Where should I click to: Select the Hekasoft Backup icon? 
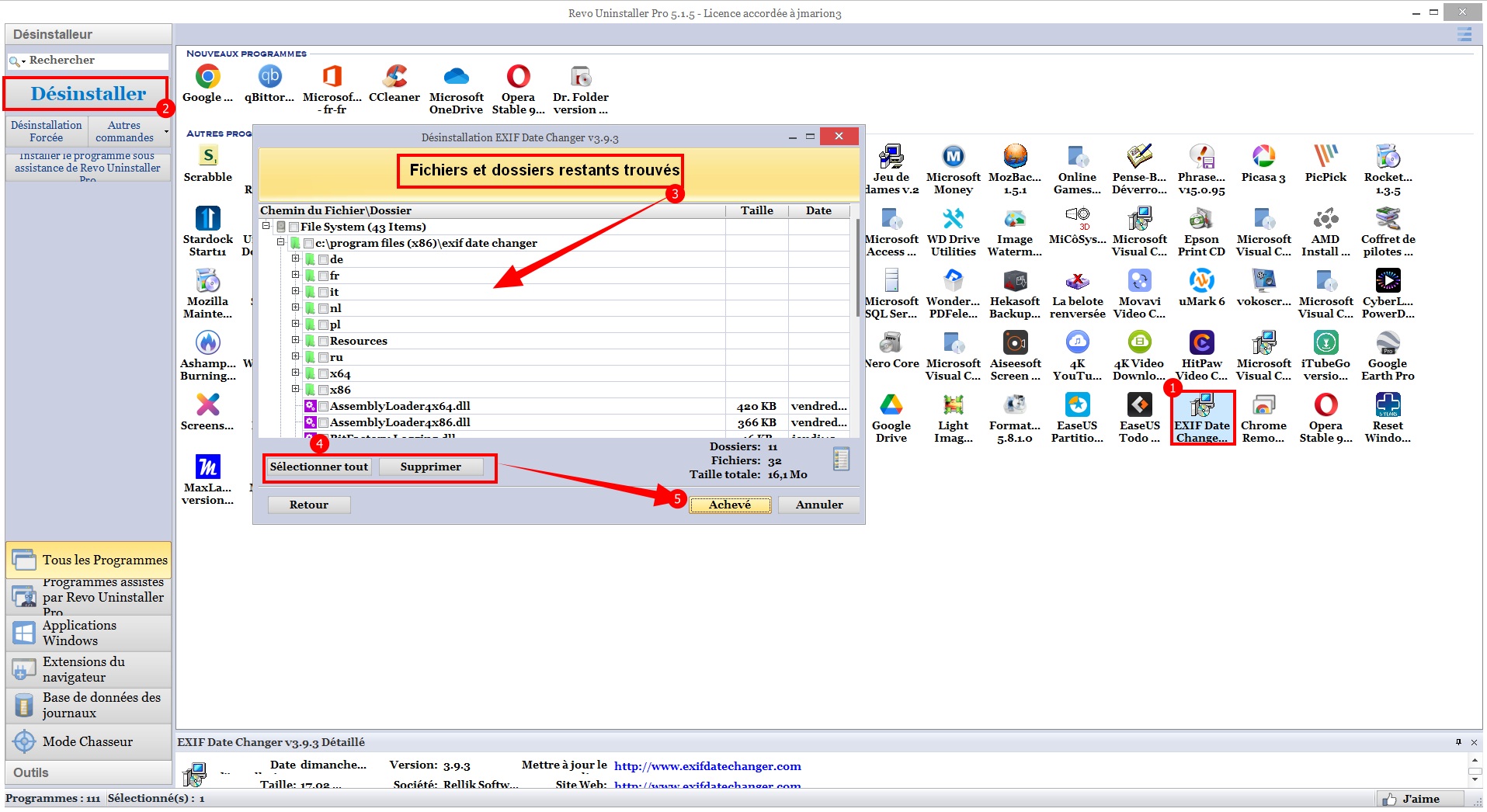1015,280
